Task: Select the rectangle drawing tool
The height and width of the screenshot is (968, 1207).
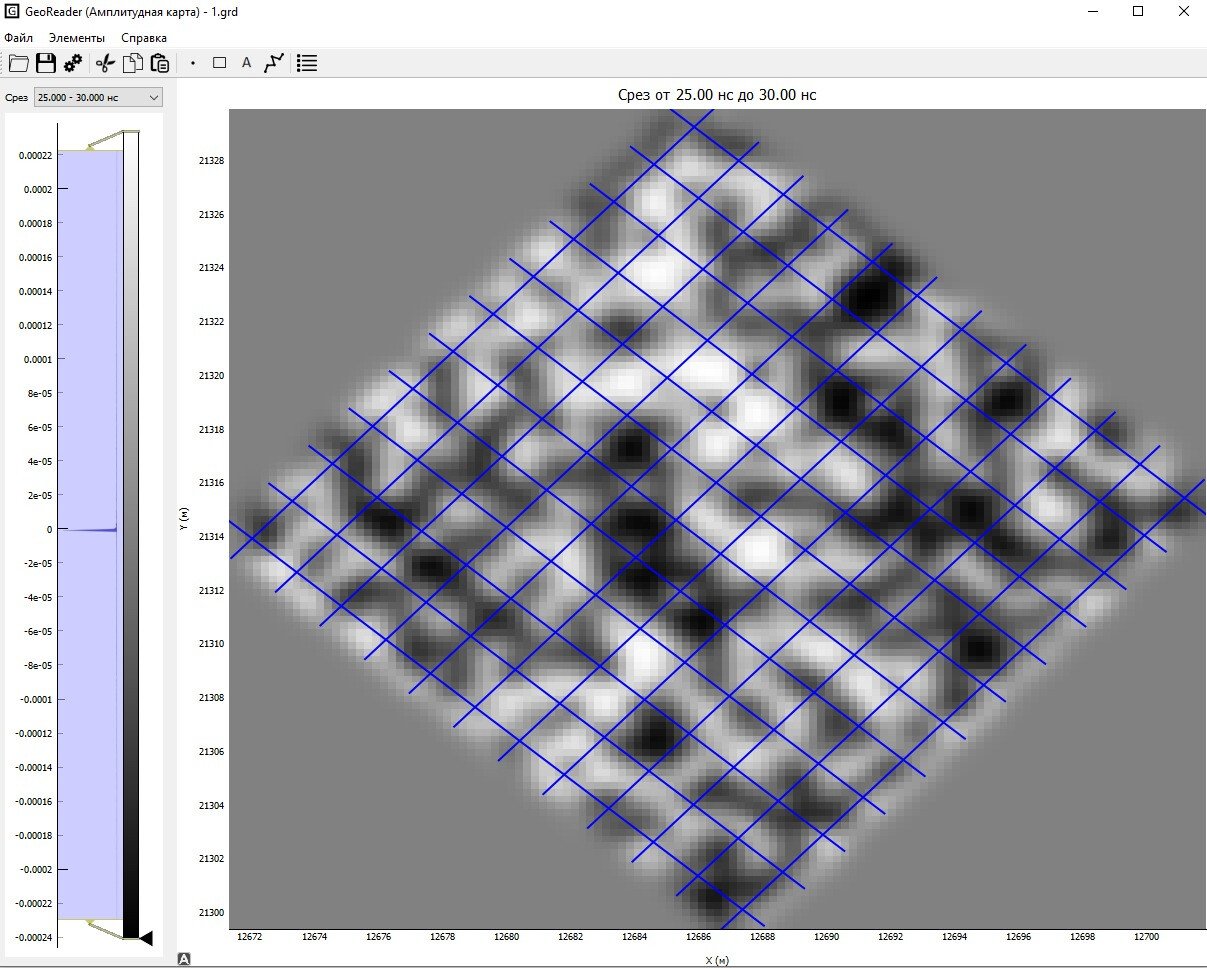Action: [220, 63]
